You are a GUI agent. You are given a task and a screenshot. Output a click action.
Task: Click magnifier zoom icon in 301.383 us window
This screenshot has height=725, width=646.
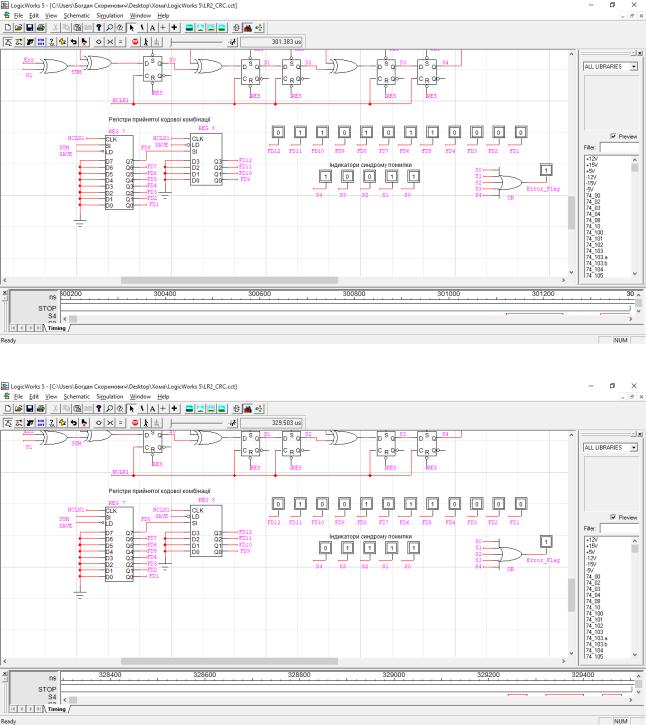(x=110, y=28)
